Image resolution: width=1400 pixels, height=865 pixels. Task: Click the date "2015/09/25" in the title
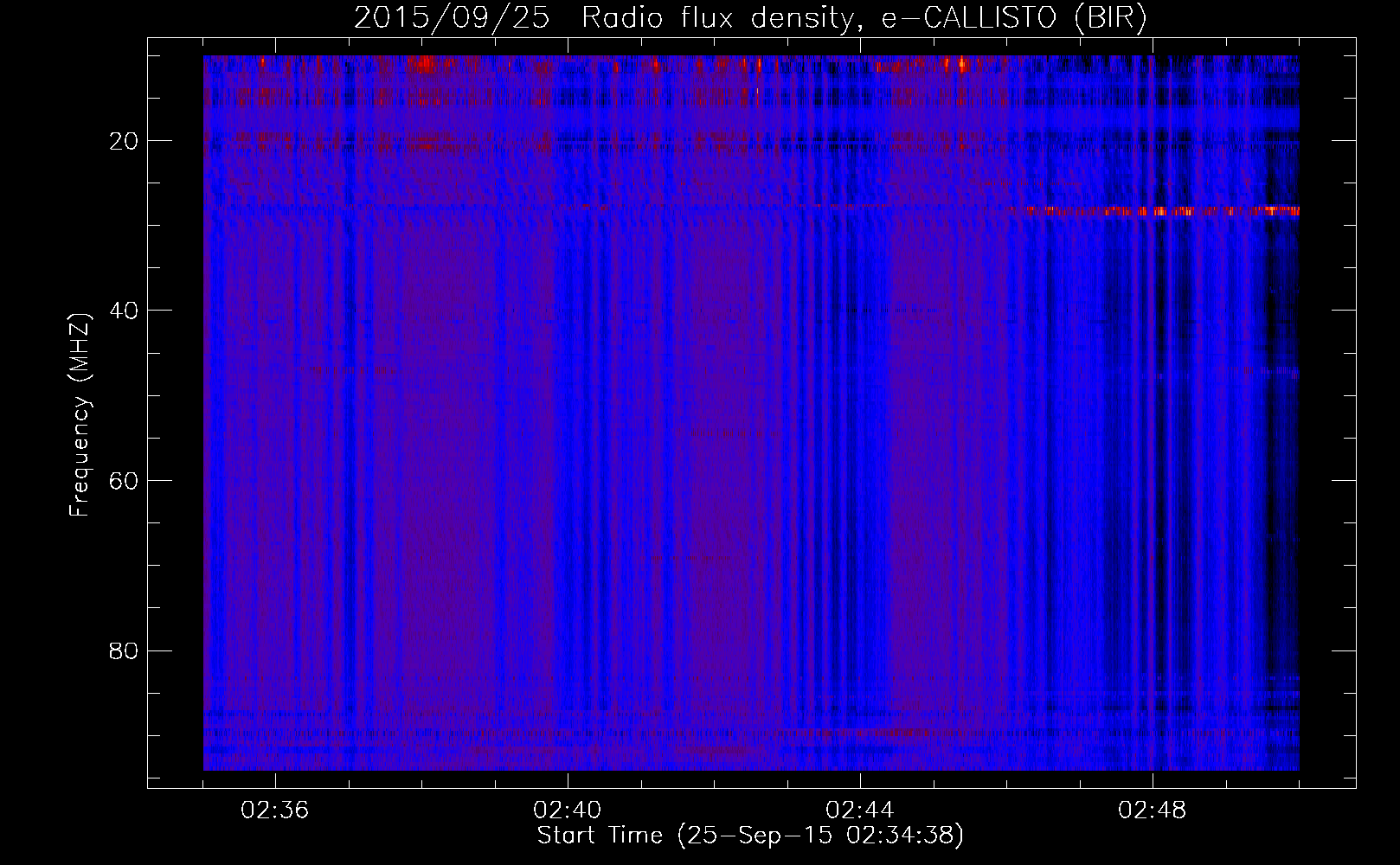(452, 17)
